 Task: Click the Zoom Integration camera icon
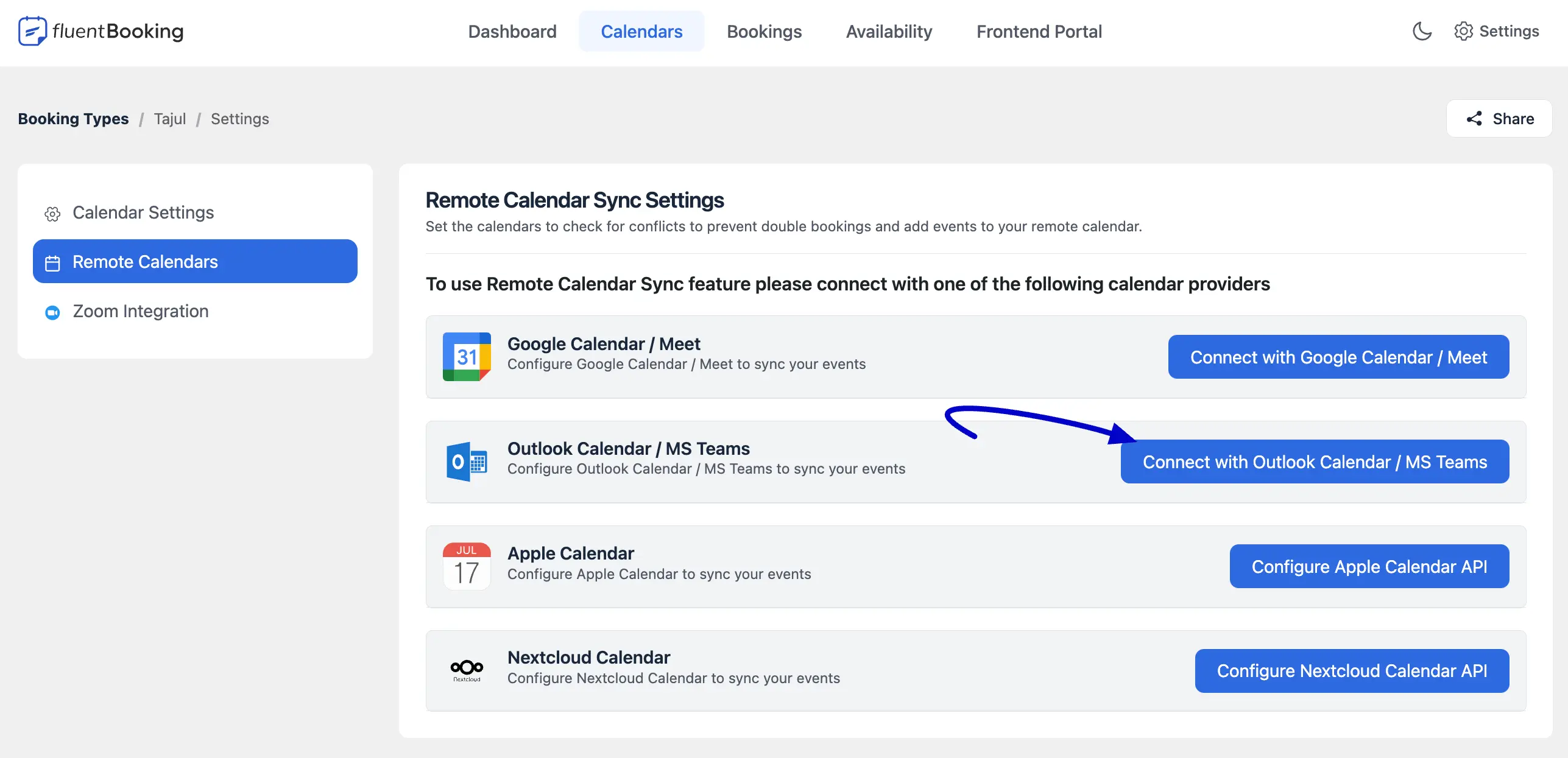tap(52, 312)
